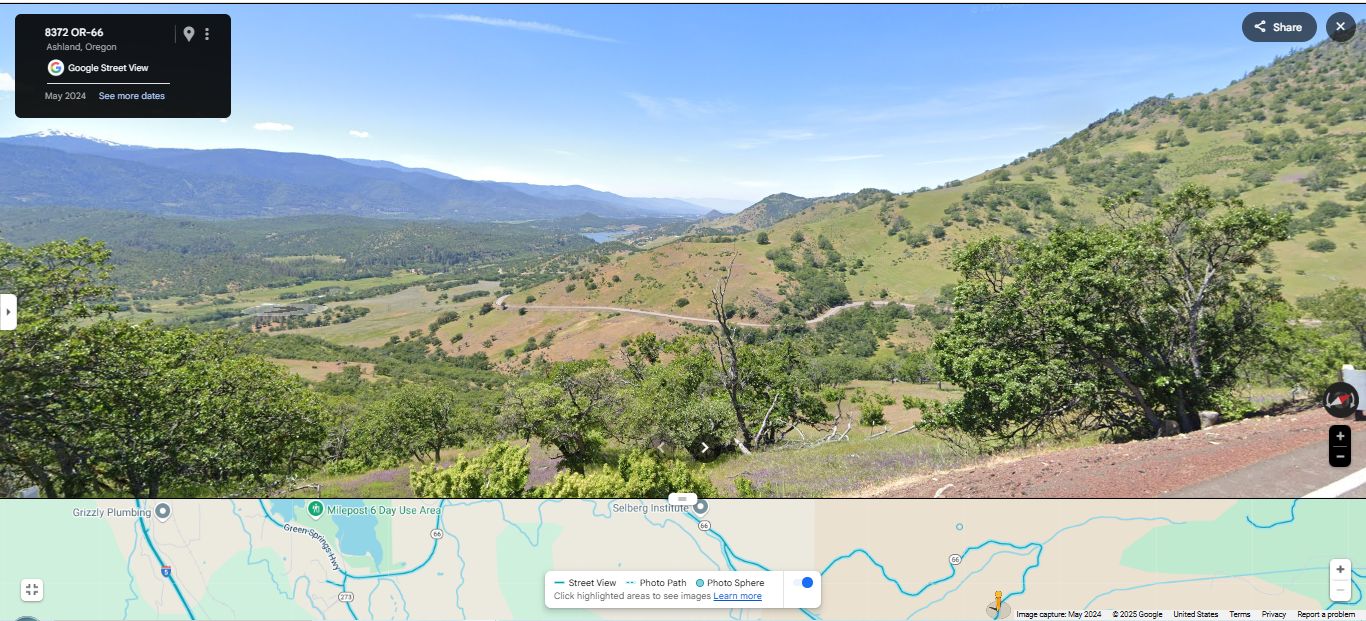Open the Learn more link
Image resolution: width=1366 pixels, height=621 pixels.
tap(737, 596)
